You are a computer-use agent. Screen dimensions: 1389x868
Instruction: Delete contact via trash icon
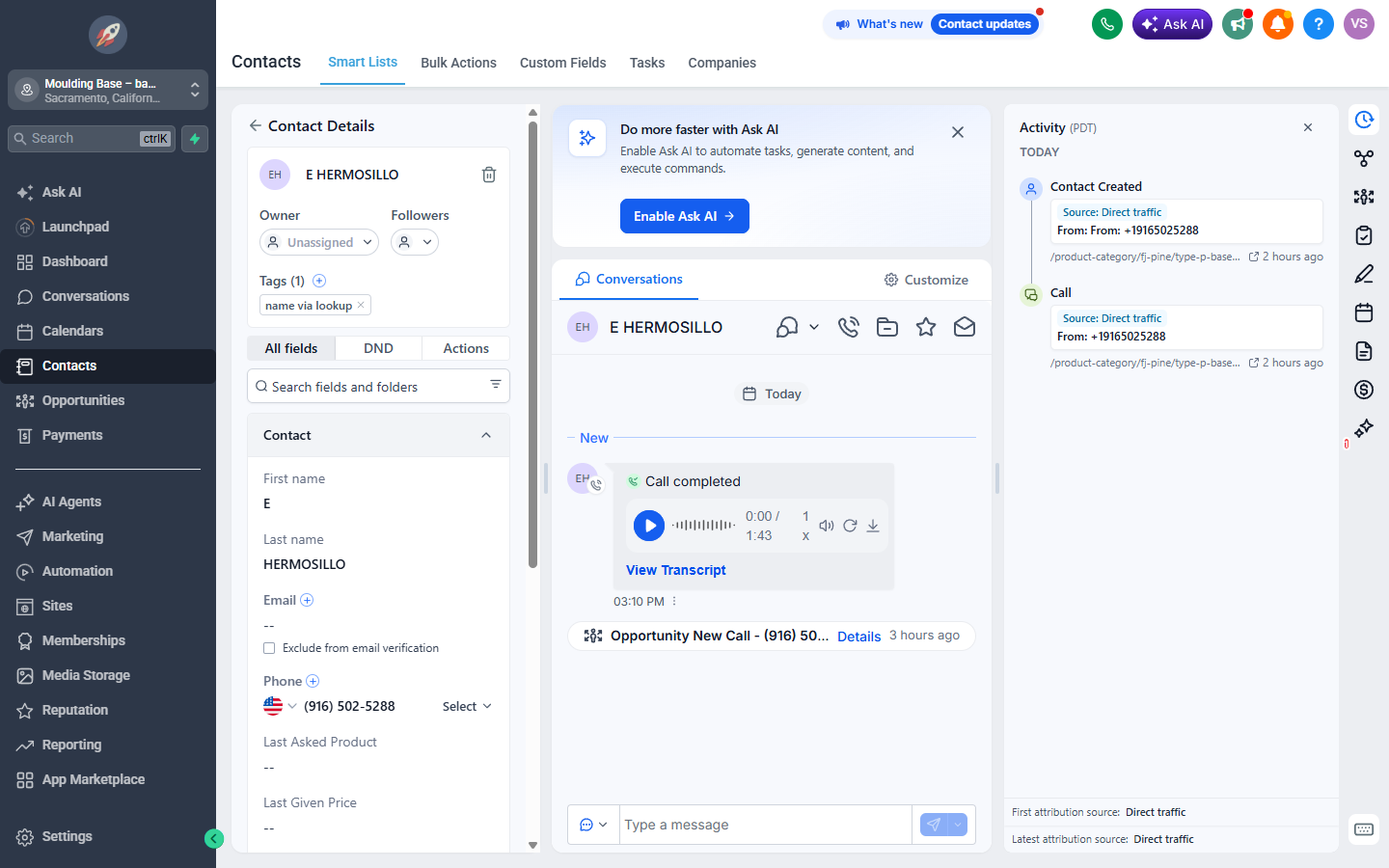[489, 175]
